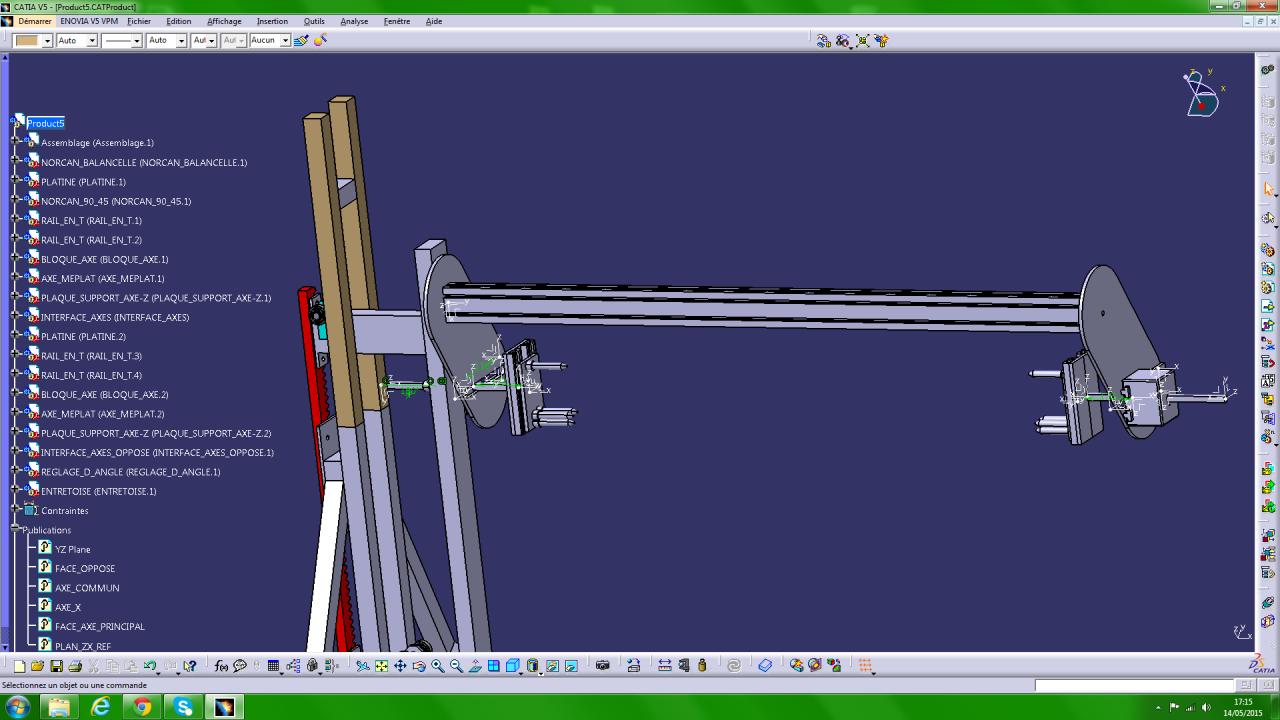Open the Windows Start menu
This screenshot has width=1280, height=720.
17,708
